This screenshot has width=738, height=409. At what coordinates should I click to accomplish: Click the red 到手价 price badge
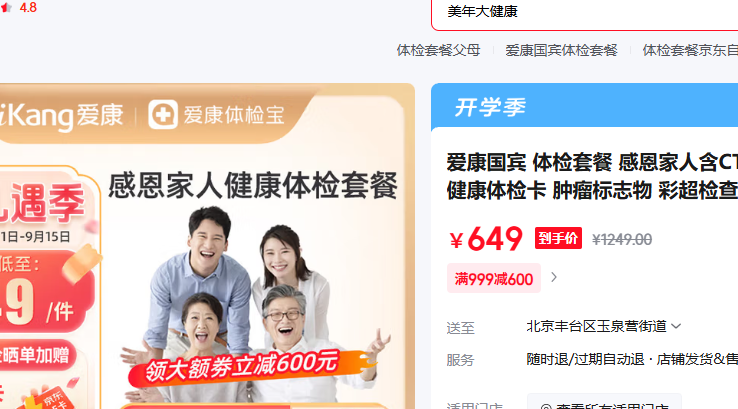coord(558,238)
